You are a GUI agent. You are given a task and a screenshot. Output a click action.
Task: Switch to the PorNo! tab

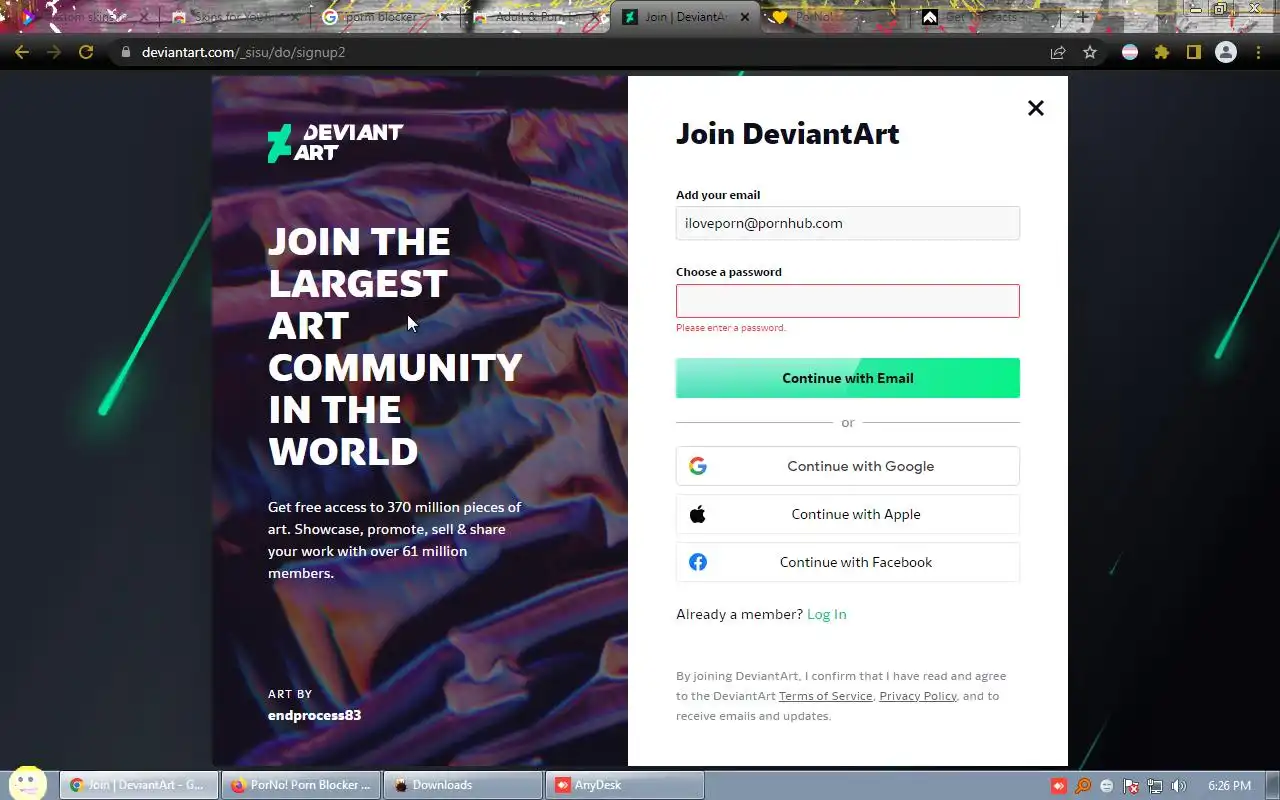coord(835,17)
